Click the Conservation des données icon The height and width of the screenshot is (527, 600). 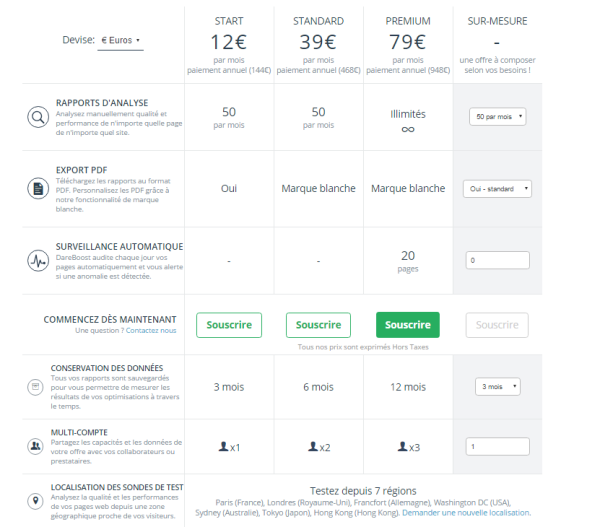click(37, 386)
